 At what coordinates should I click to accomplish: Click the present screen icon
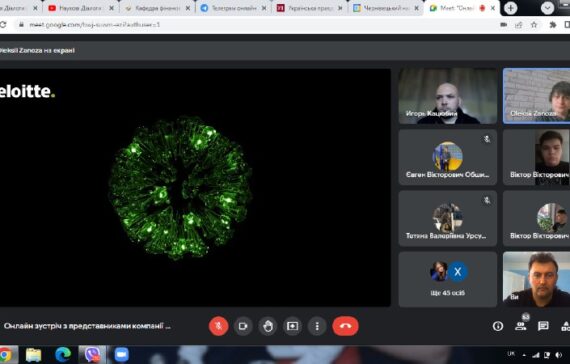coord(292,326)
